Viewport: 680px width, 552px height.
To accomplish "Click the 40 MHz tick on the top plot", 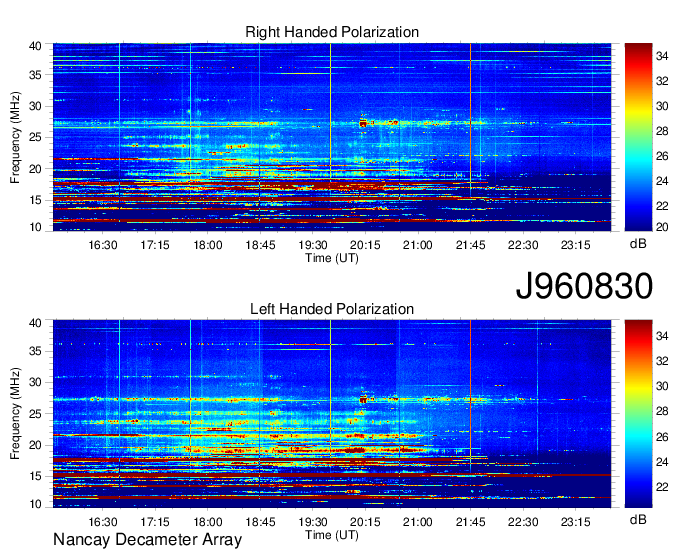I will (x=35, y=46).
